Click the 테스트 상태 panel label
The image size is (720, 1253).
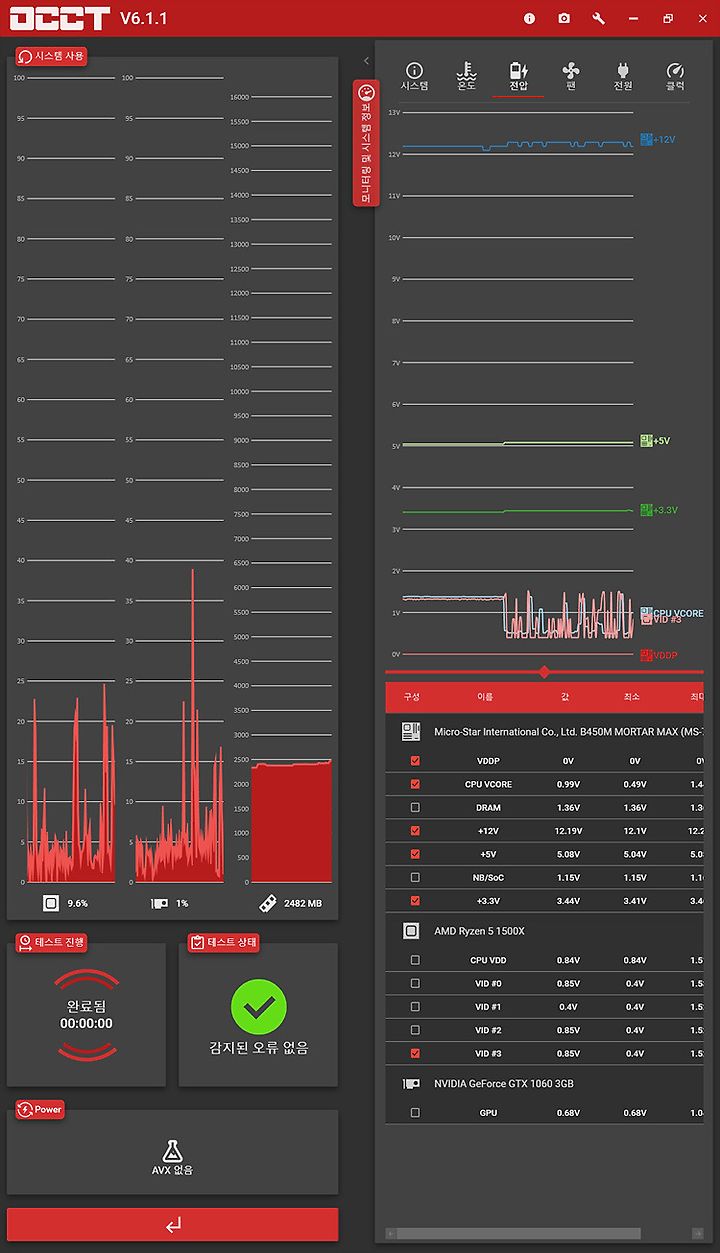point(224,942)
